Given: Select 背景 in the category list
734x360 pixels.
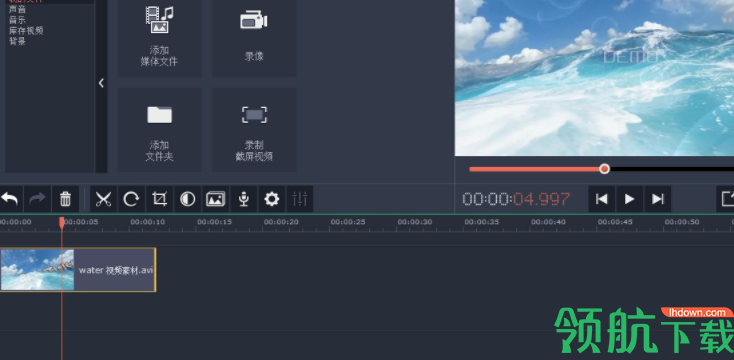Looking at the screenshot, I should (x=18, y=41).
